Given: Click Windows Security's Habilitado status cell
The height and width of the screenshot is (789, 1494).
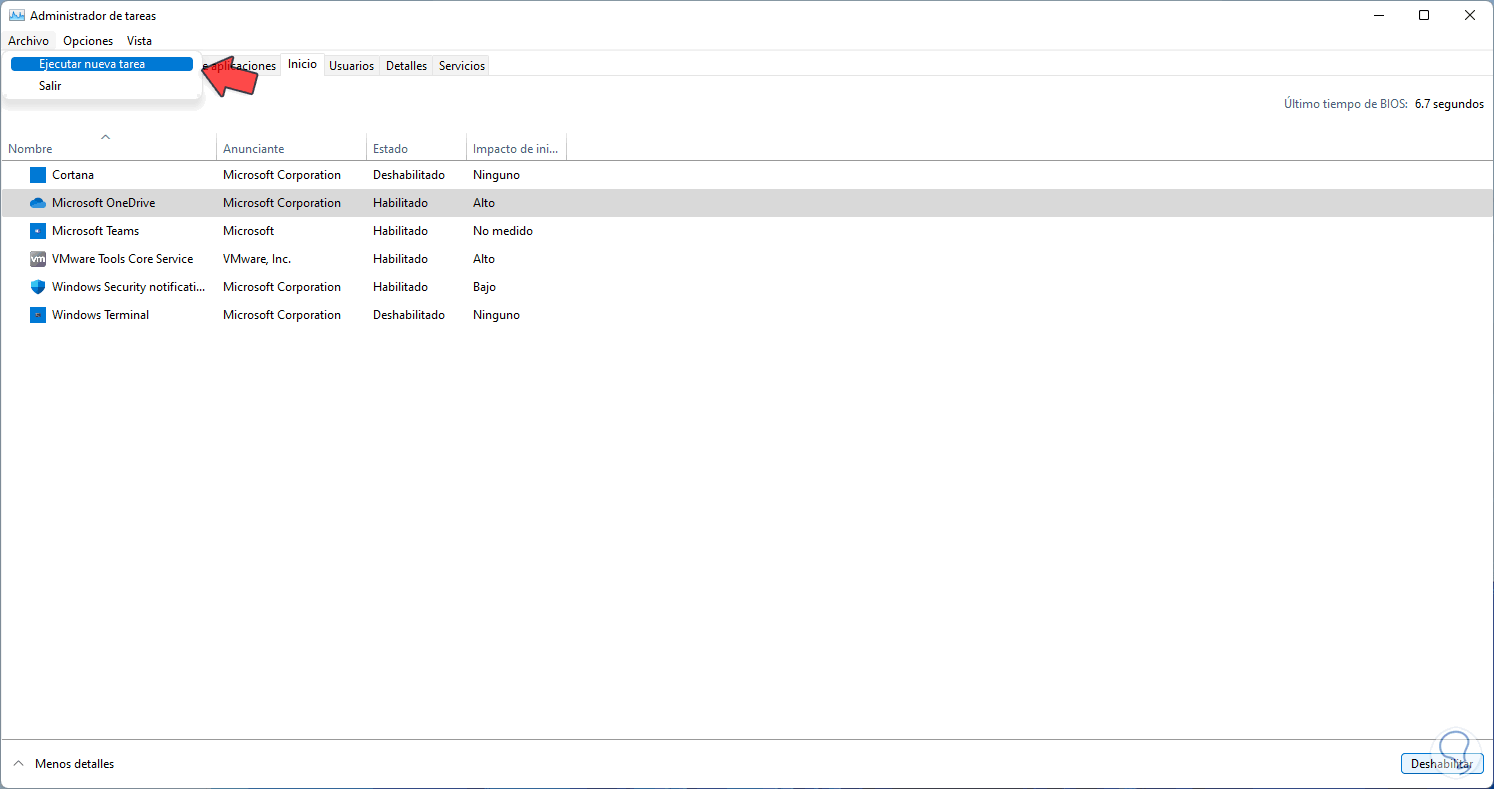Looking at the screenshot, I should (400, 287).
